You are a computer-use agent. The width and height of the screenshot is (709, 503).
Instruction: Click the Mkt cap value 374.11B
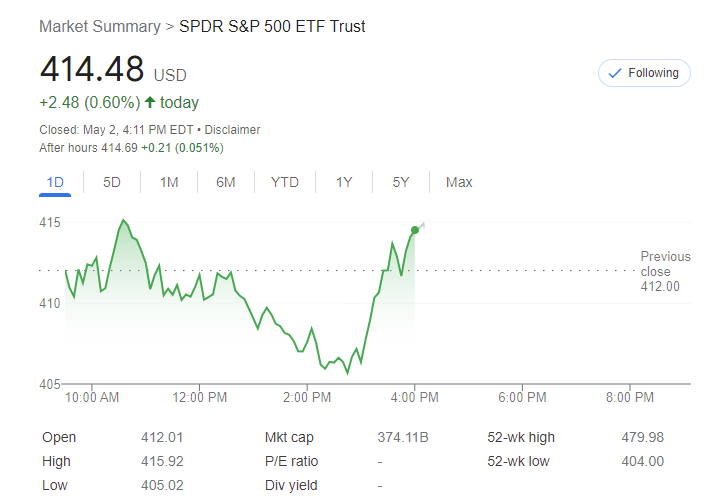tap(402, 437)
